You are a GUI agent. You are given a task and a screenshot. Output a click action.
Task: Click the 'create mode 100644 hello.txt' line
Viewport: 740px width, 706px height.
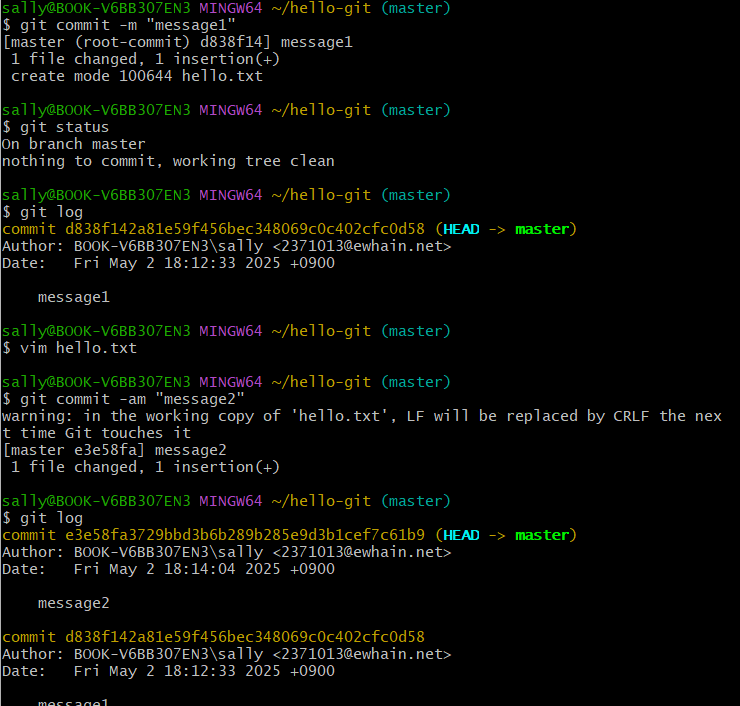pos(137,76)
